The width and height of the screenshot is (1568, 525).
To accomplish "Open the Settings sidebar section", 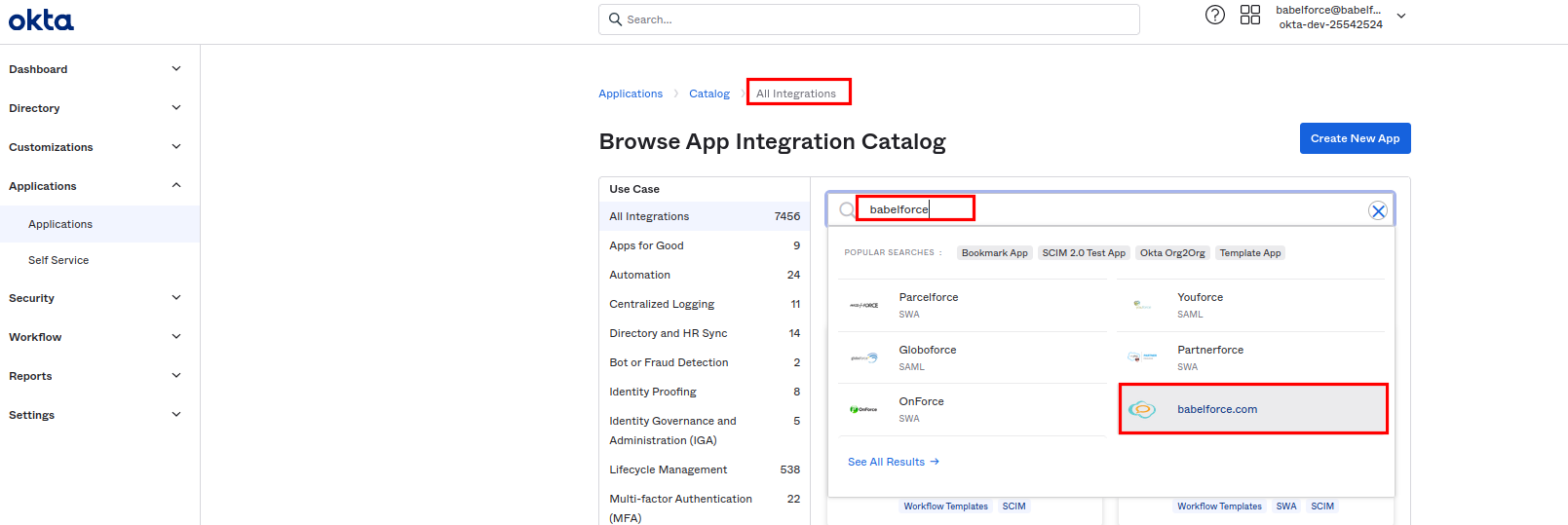I will (x=99, y=415).
